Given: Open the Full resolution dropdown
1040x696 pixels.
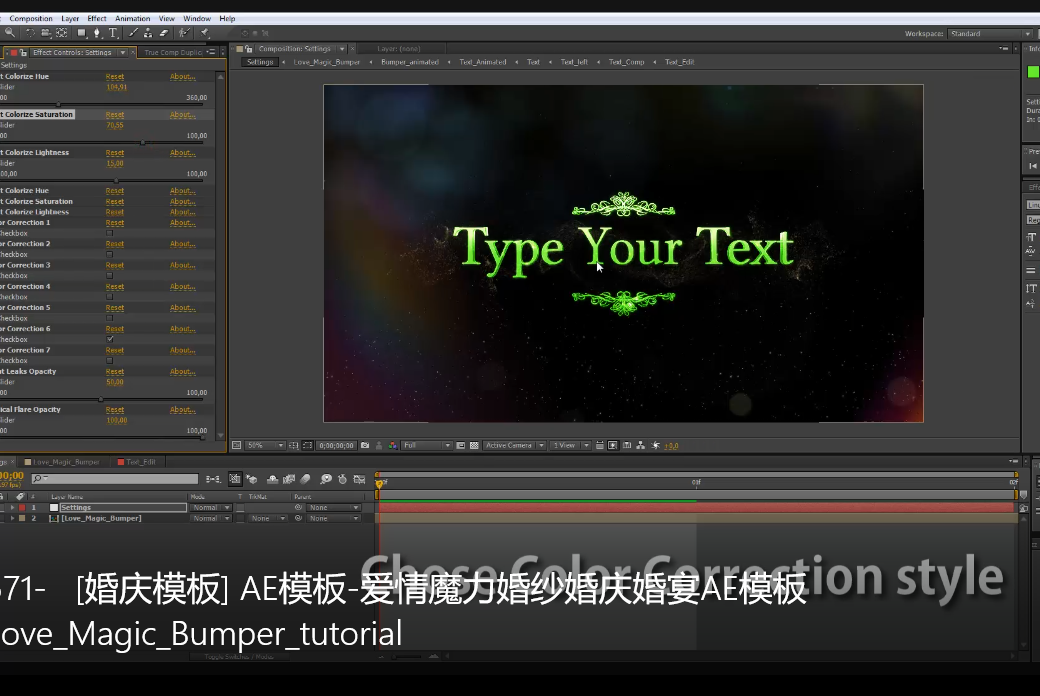Looking at the screenshot, I should [x=426, y=446].
